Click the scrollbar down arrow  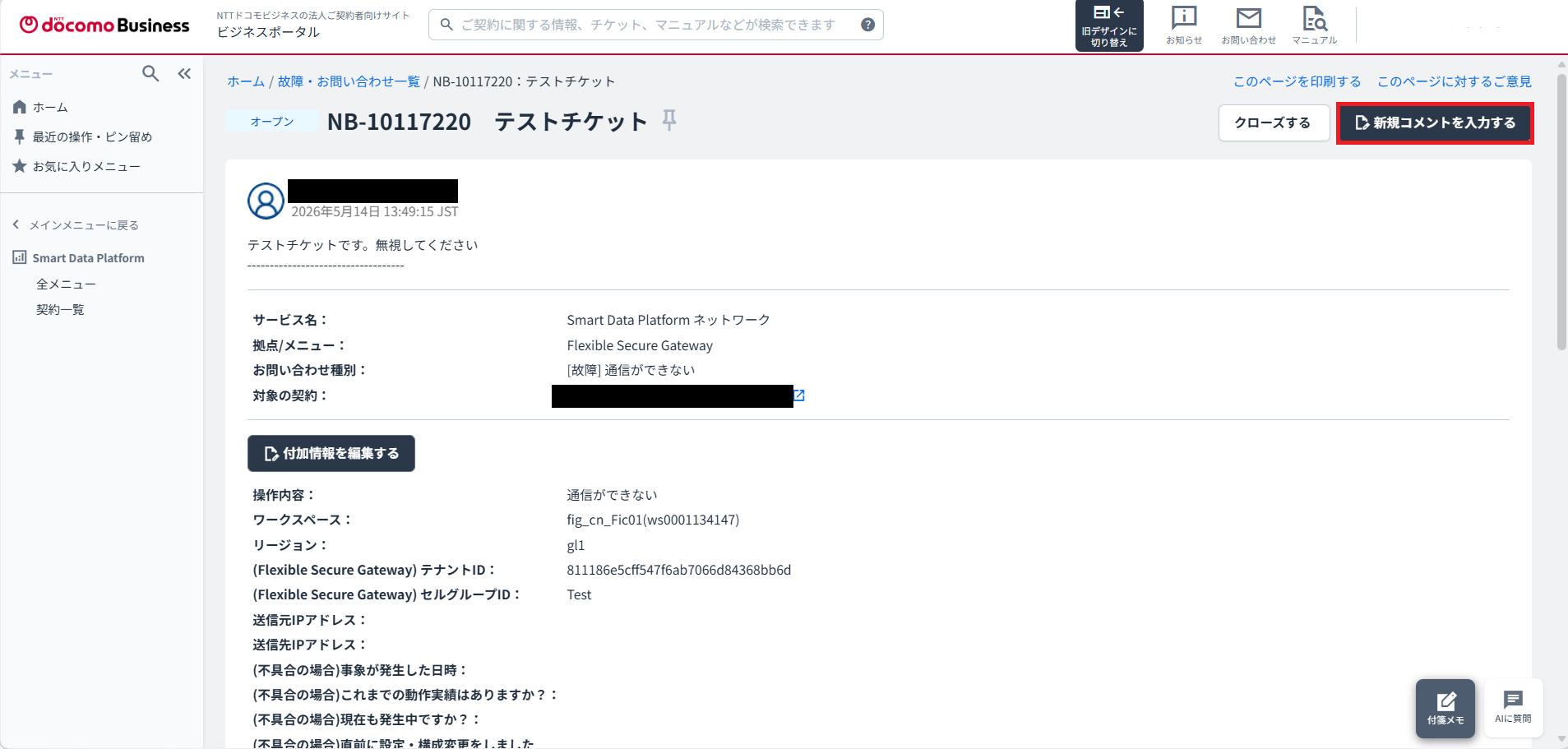click(x=1561, y=740)
